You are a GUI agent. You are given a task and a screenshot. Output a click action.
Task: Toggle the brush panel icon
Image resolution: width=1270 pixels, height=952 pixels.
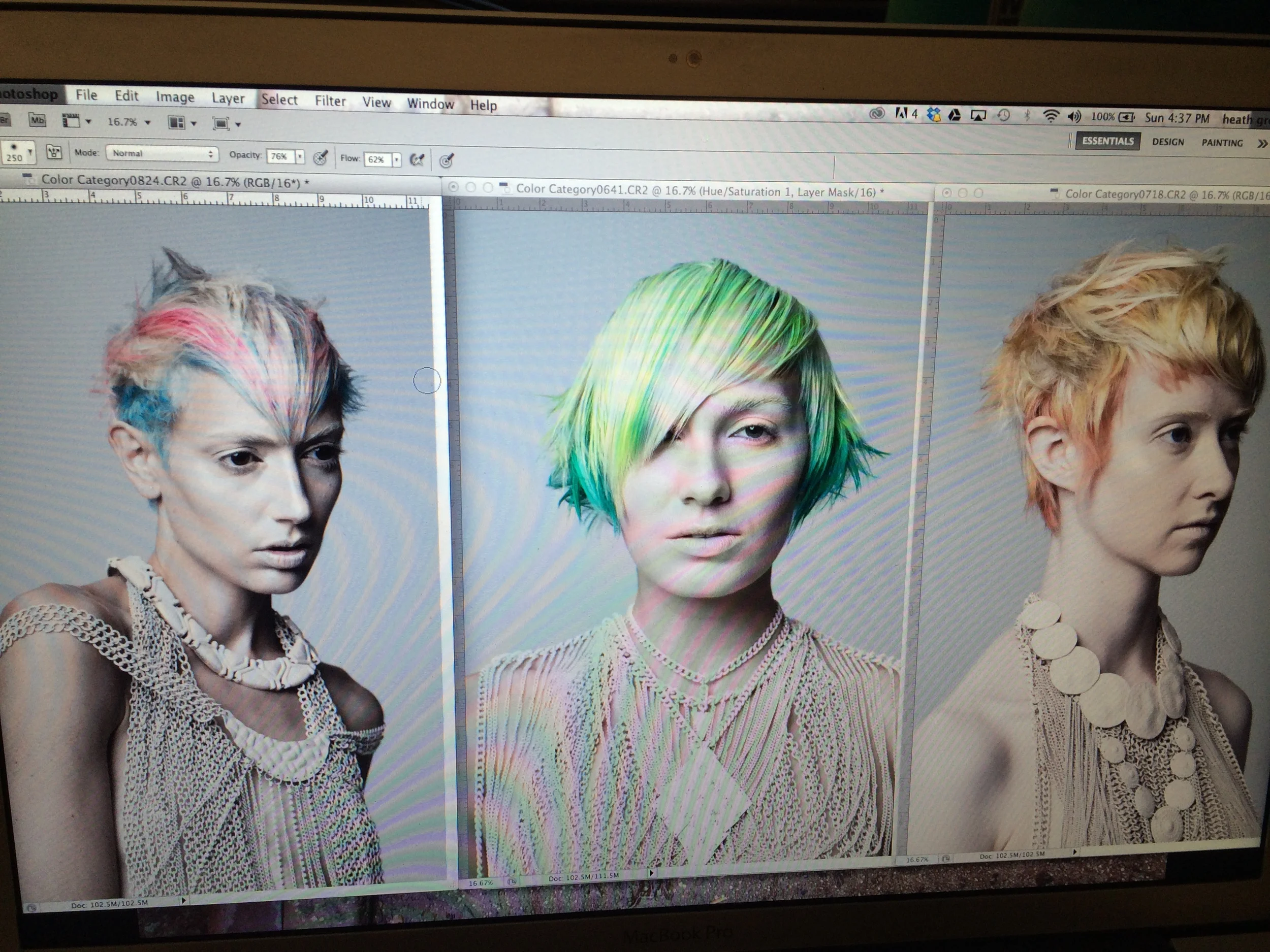pyautogui.click(x=54, y=152)
